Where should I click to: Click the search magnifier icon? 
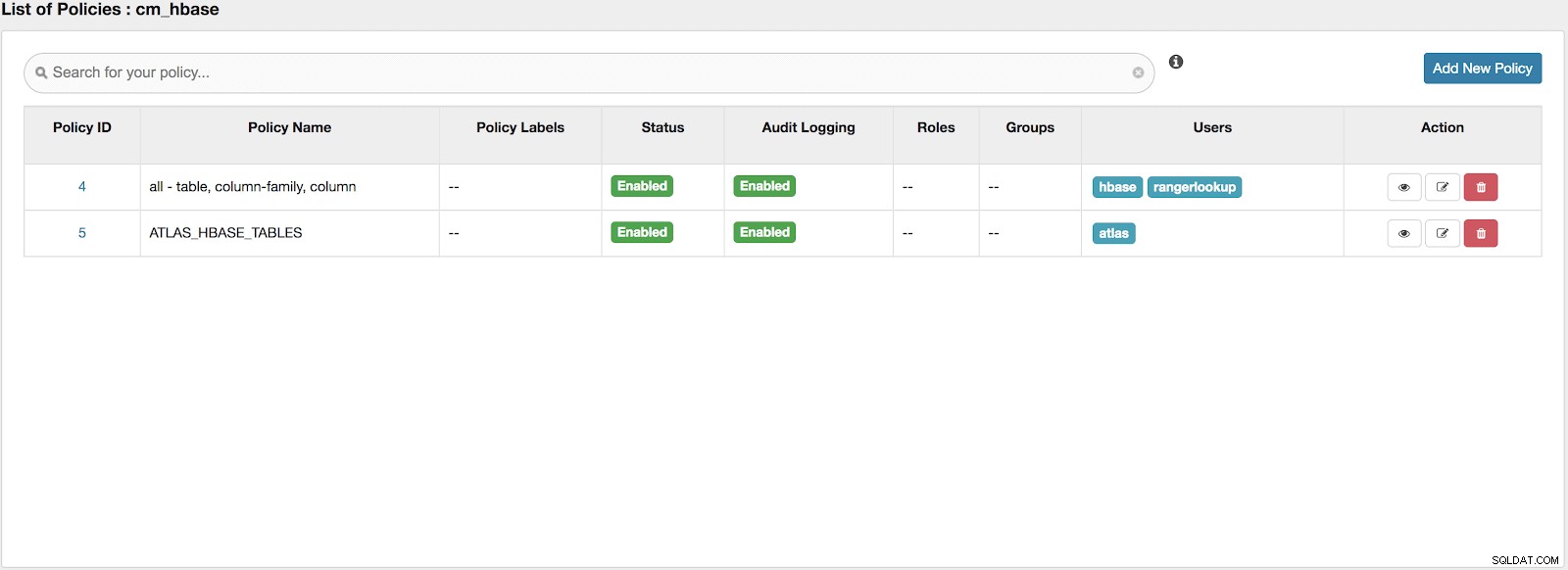(x=41, y=72)
